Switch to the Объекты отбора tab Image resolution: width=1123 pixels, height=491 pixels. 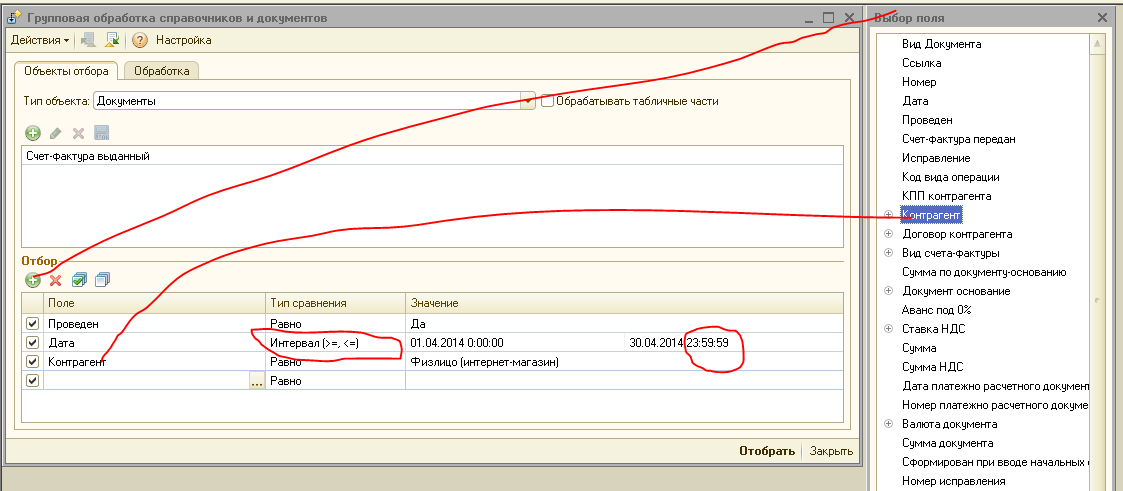[x=67, y=72]
